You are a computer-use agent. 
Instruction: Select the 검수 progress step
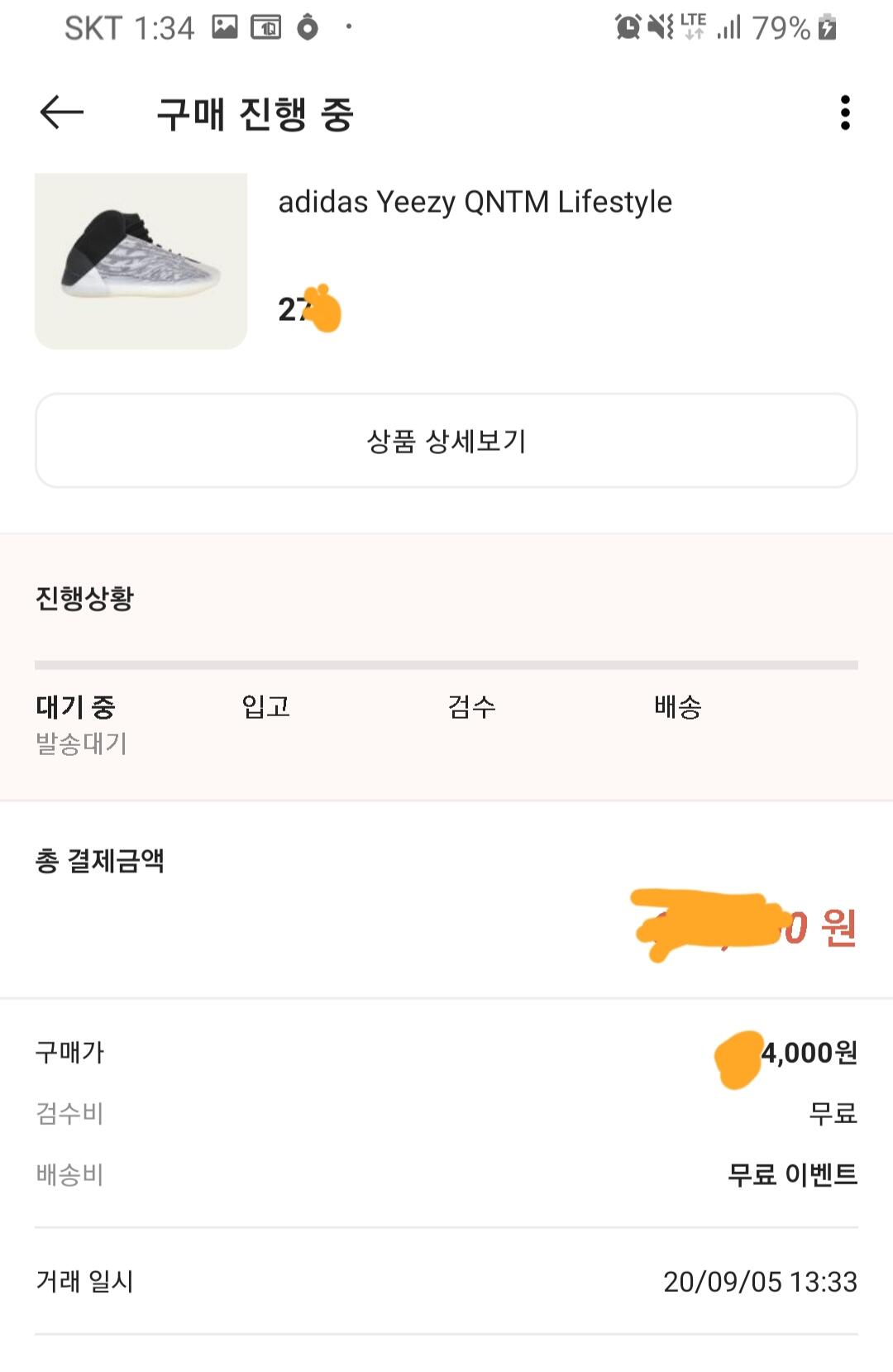(471, 707)
